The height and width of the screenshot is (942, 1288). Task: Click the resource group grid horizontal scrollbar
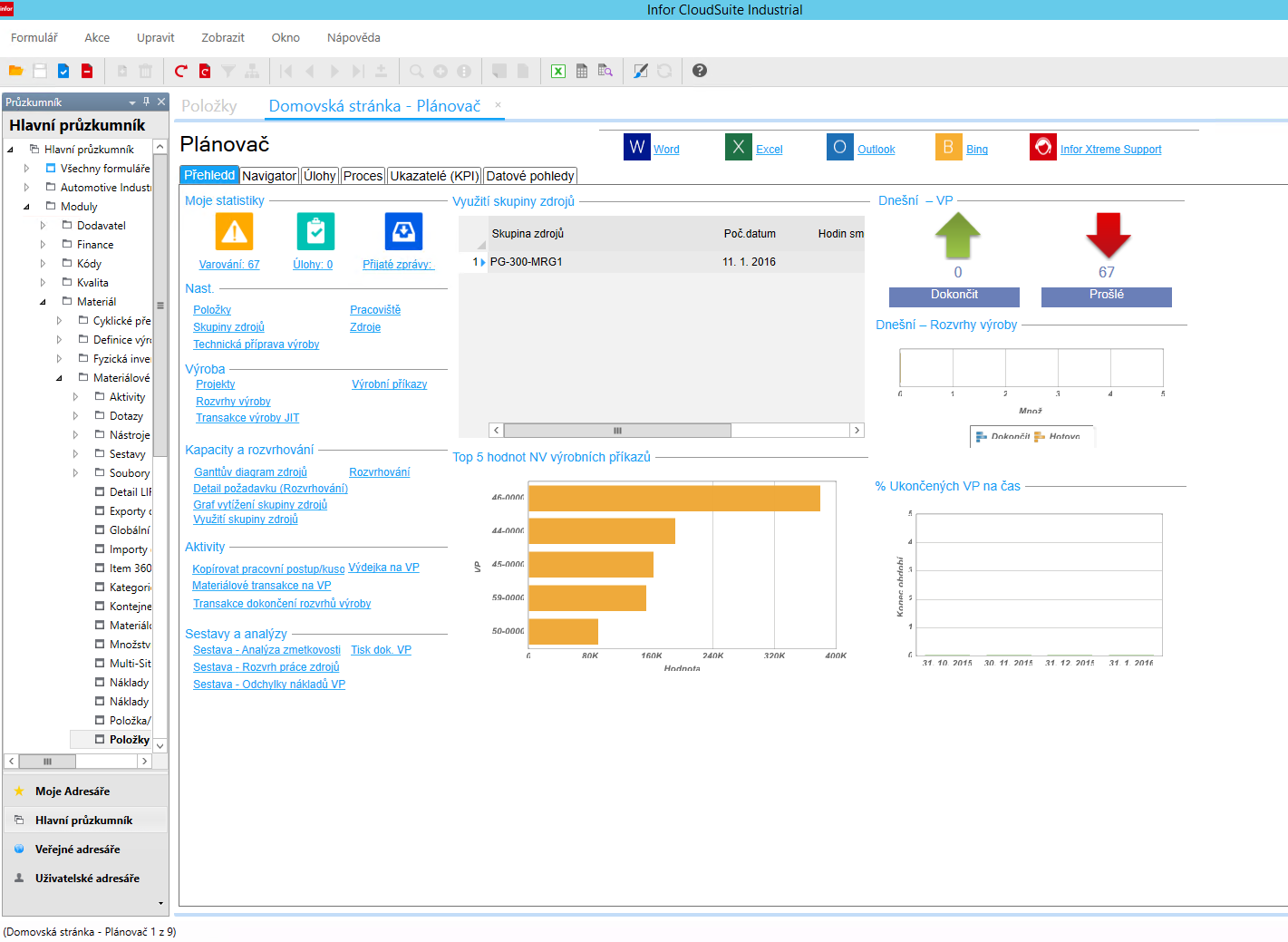click(x=617, y=431)
